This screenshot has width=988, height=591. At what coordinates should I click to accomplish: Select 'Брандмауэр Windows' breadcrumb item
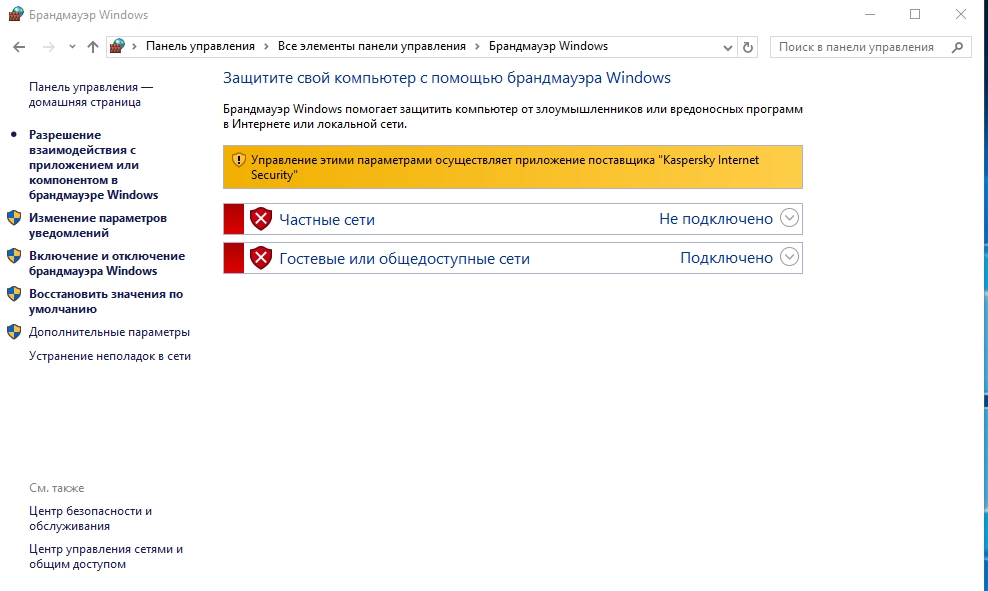tap(548, 46)
